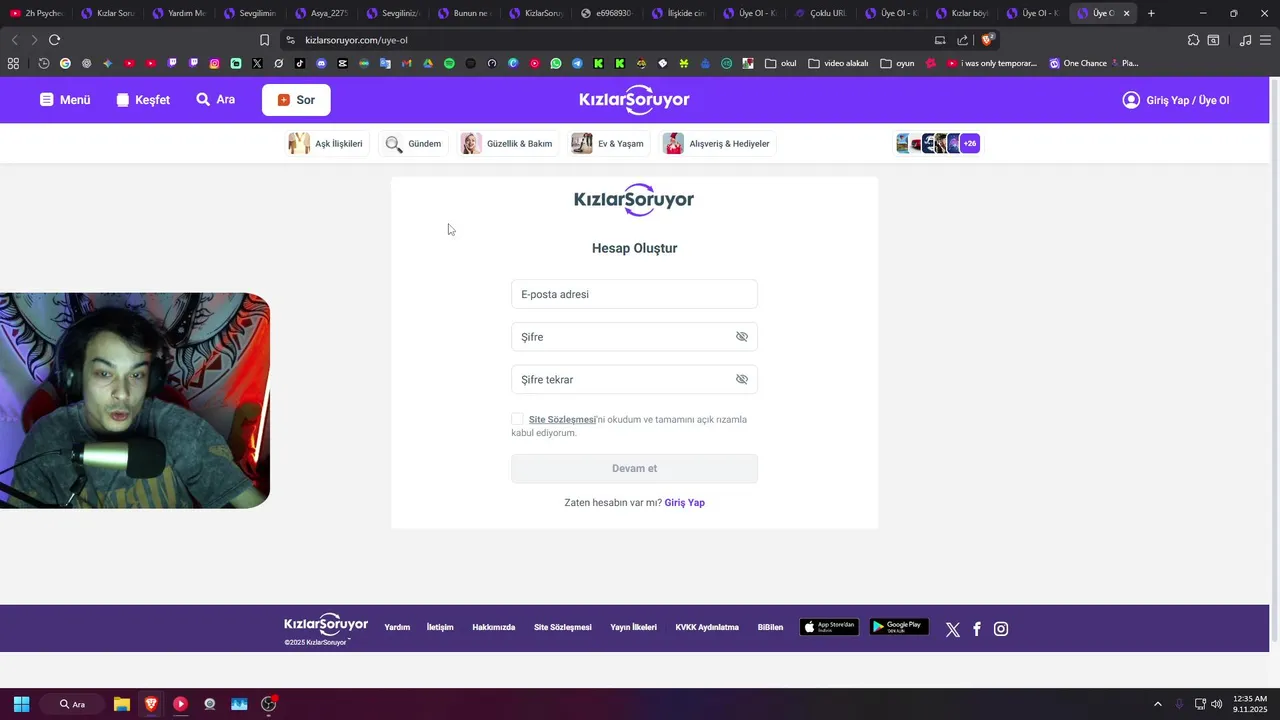
Task: Click the share icon in the address bar
Action: click(x=962, y=40)
